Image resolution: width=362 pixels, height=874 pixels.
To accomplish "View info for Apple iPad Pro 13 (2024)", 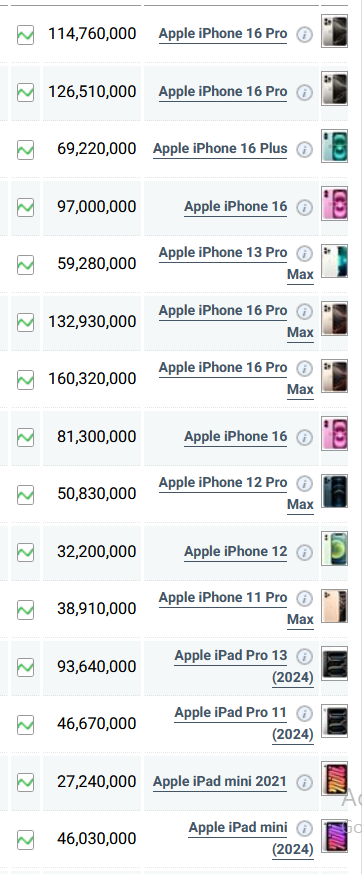I will point(304,656).
